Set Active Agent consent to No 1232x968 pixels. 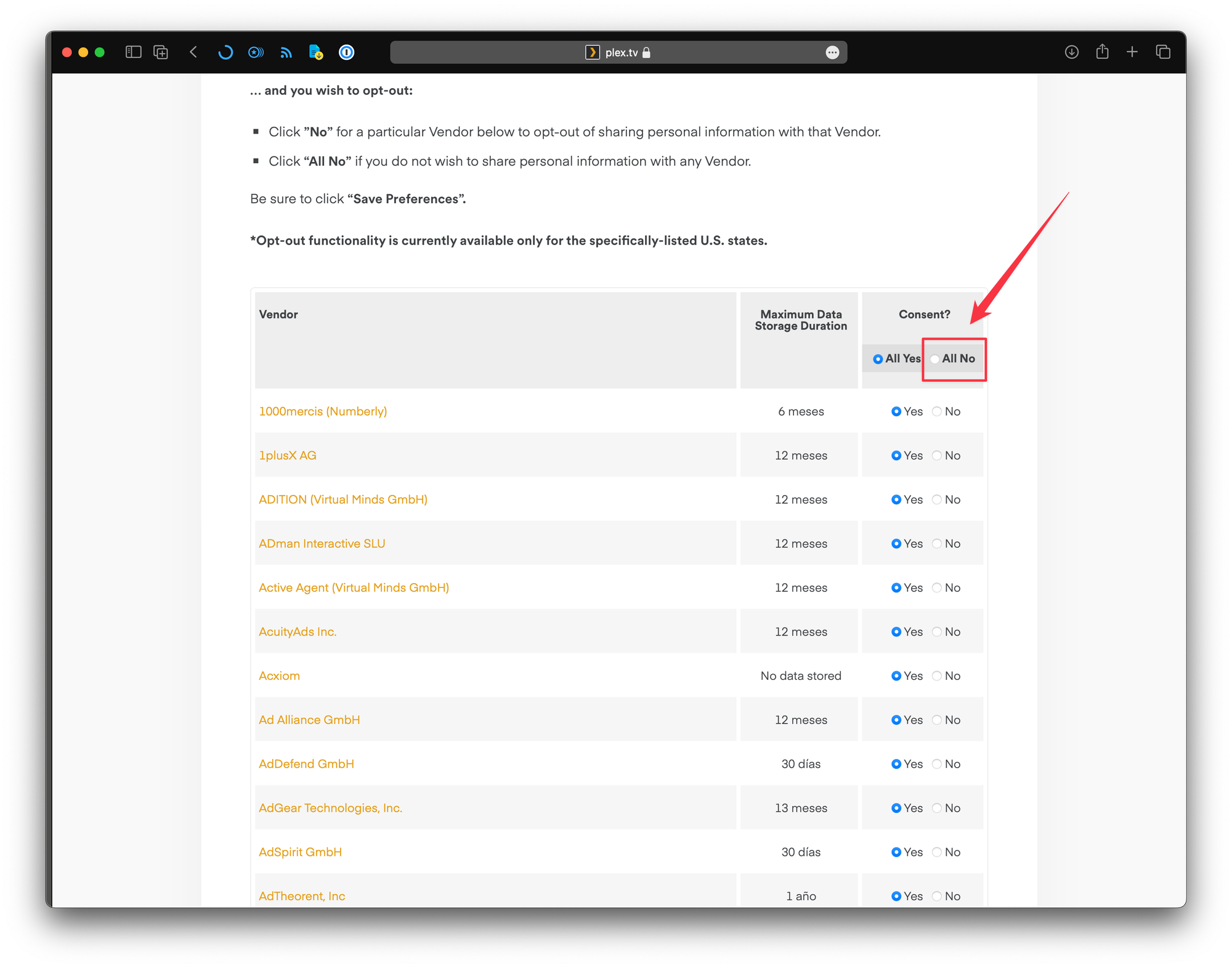[937, 587]
